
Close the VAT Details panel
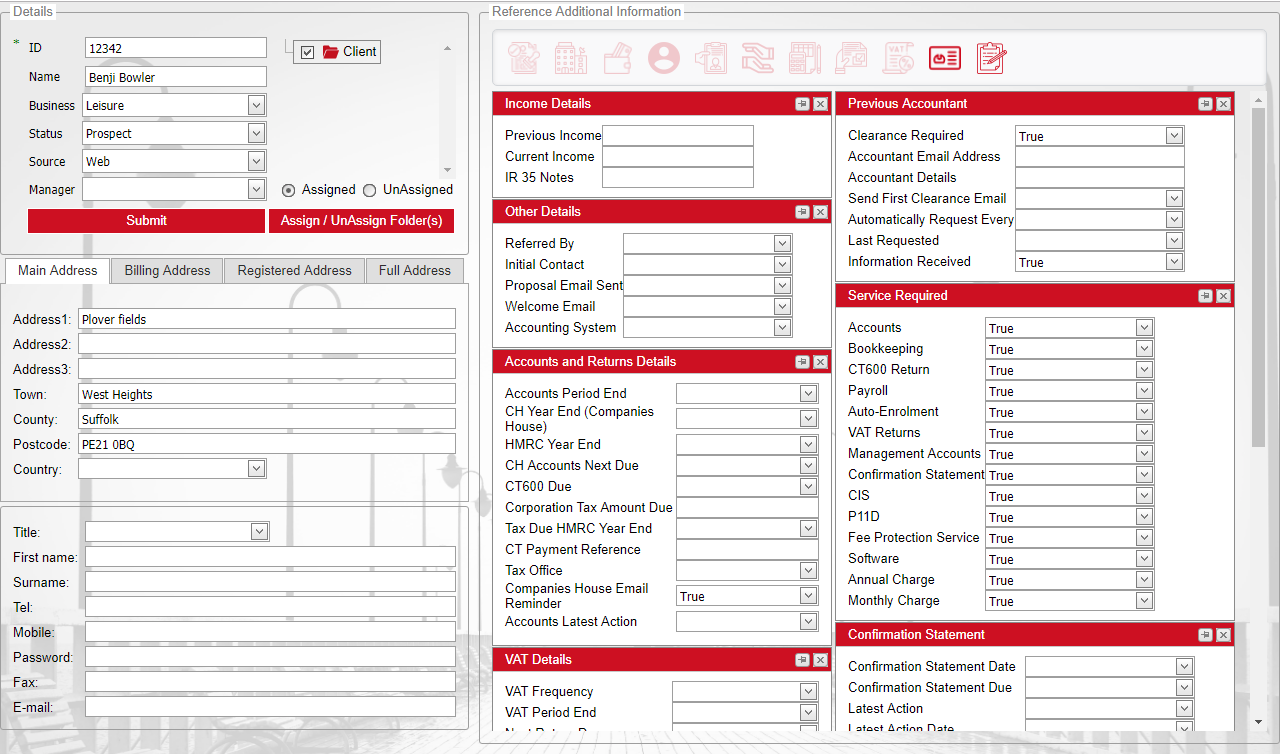820,660
